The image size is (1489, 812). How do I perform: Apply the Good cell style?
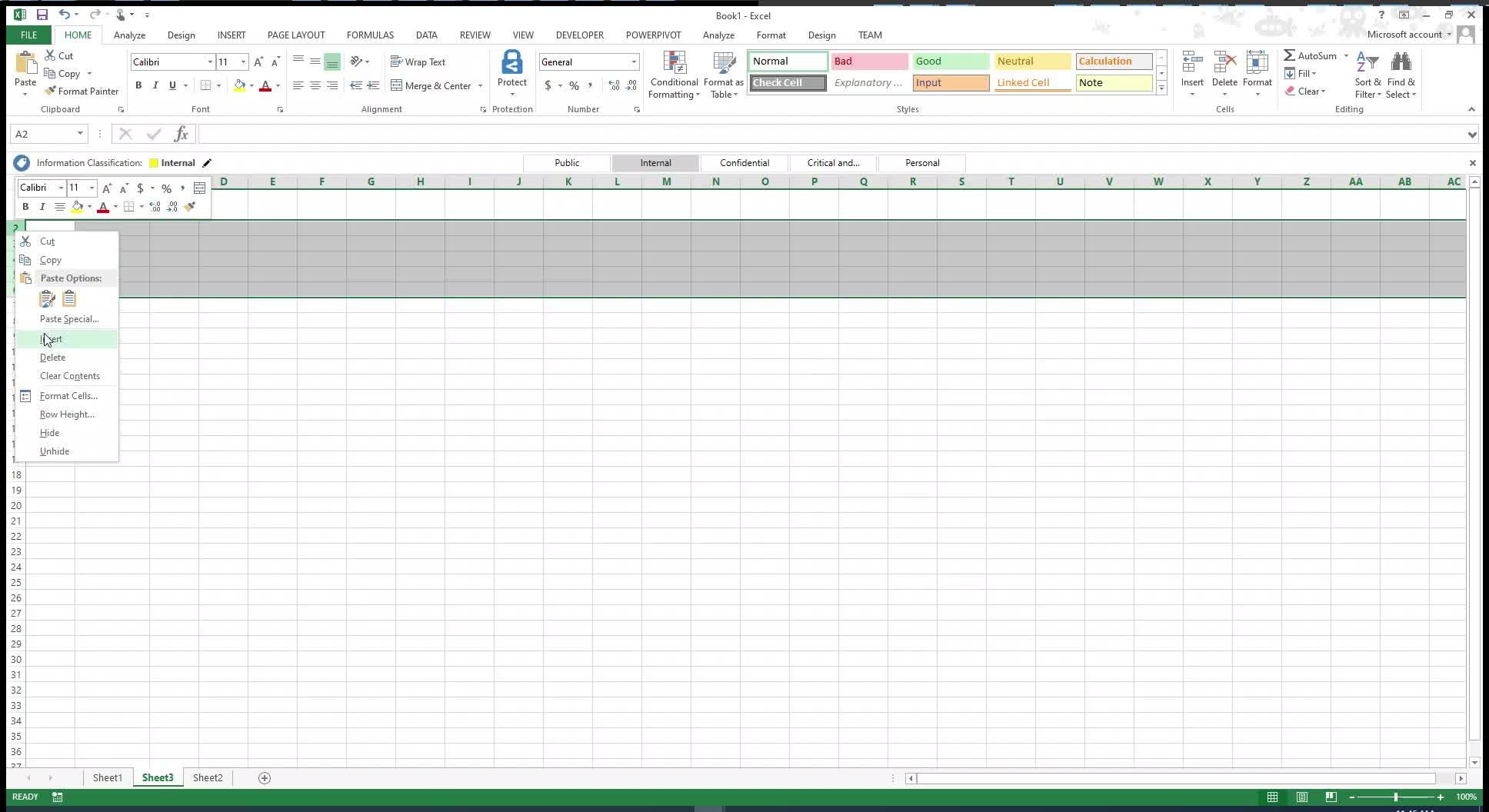click(951, 62)
